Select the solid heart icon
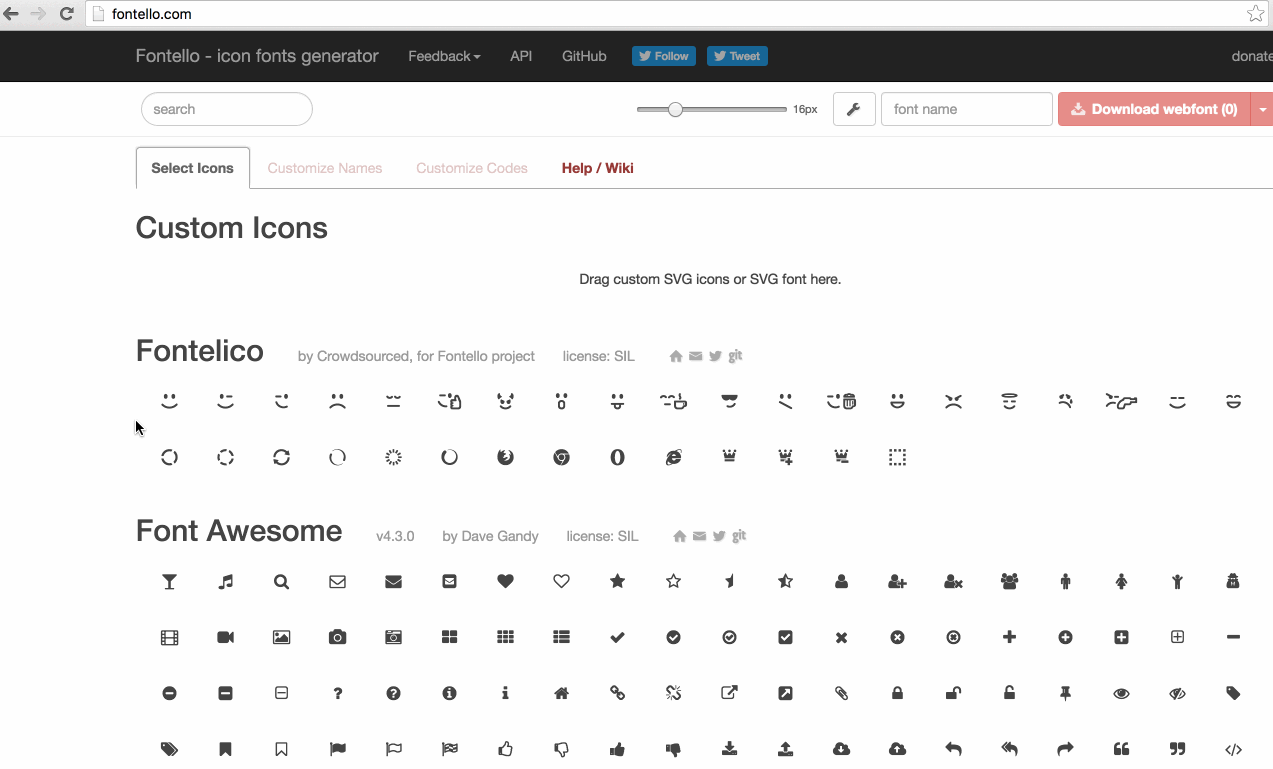 click(x=506, y=581)
